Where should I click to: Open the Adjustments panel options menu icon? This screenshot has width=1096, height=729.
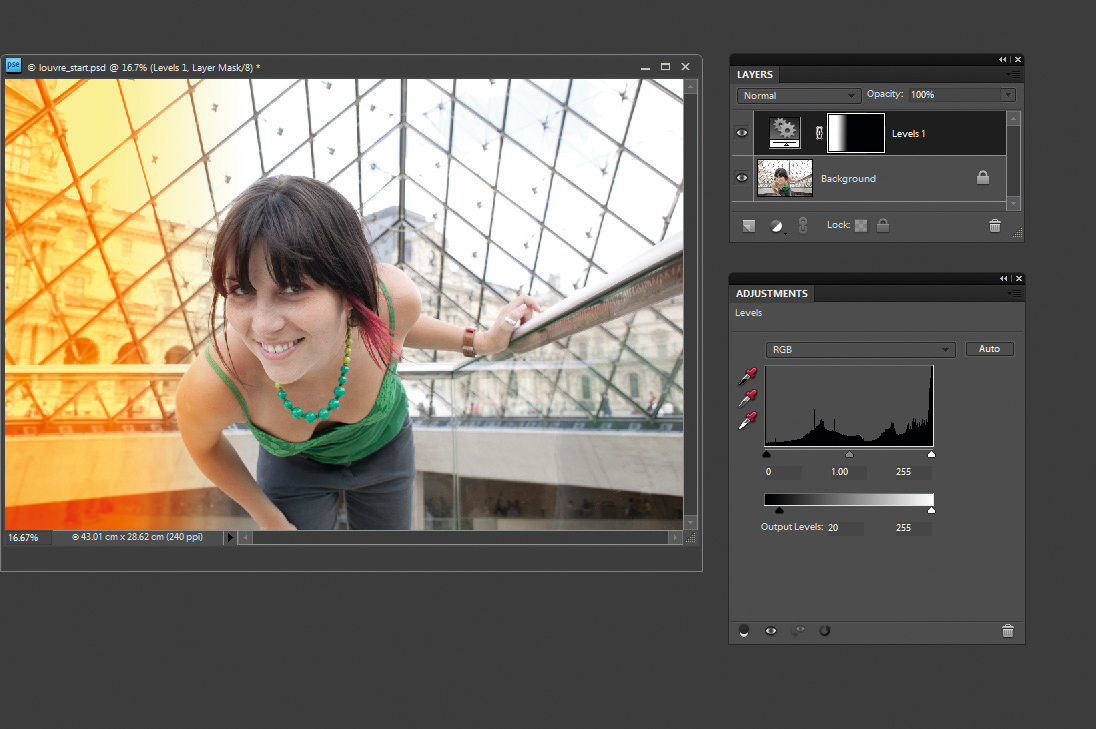[1014, 294]
